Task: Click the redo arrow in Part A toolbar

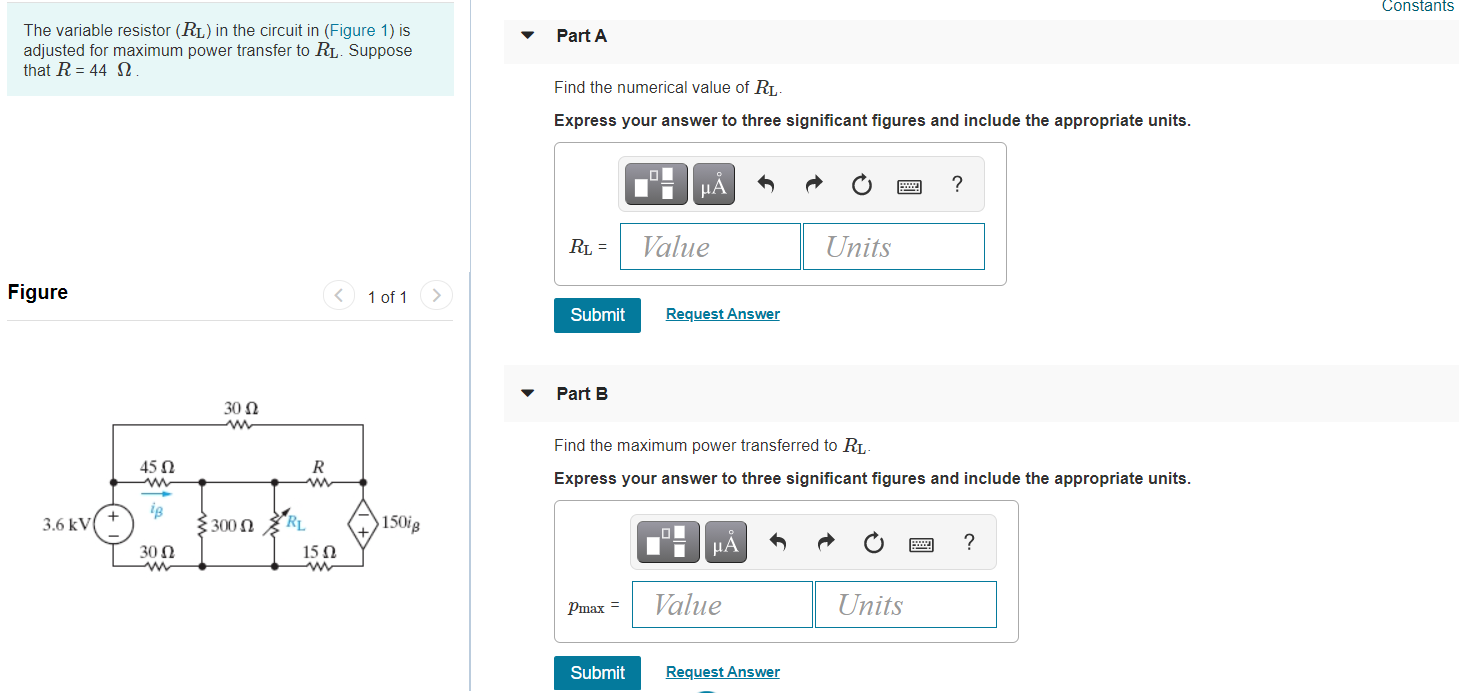Action: (813, 183)
